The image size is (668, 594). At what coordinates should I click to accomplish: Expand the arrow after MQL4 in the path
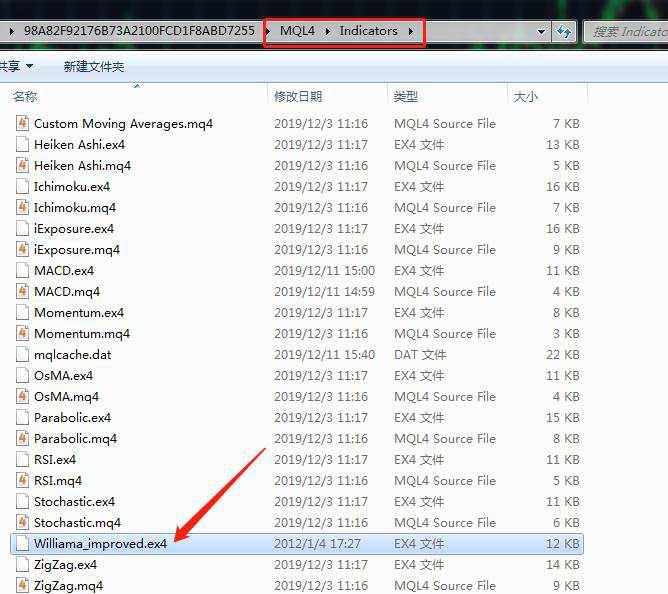[x=327, y=31]
